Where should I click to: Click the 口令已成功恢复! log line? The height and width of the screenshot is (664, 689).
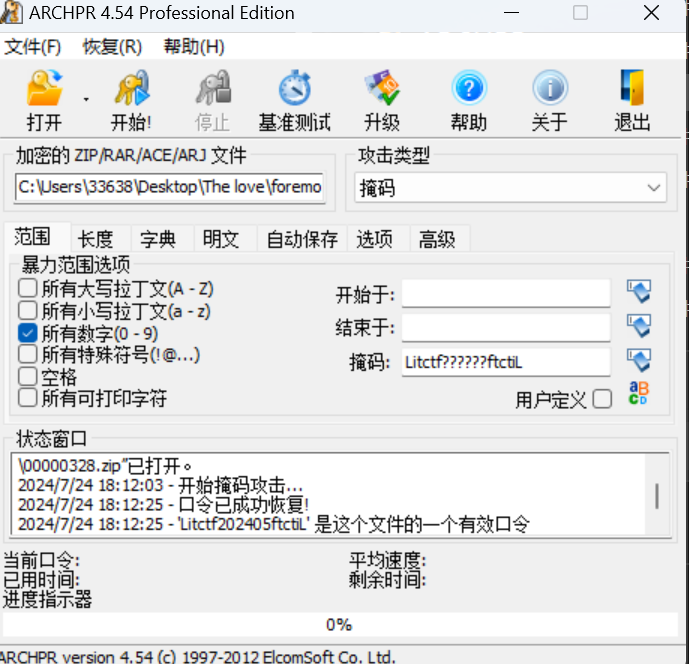(163, 505)
